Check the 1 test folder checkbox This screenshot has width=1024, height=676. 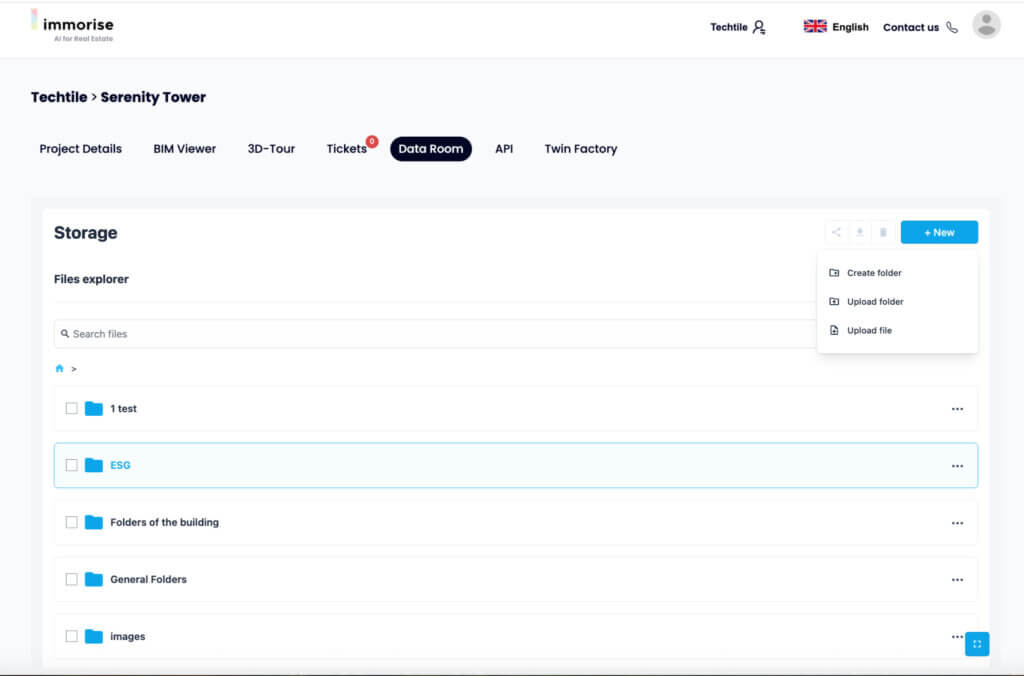(71, 409)
